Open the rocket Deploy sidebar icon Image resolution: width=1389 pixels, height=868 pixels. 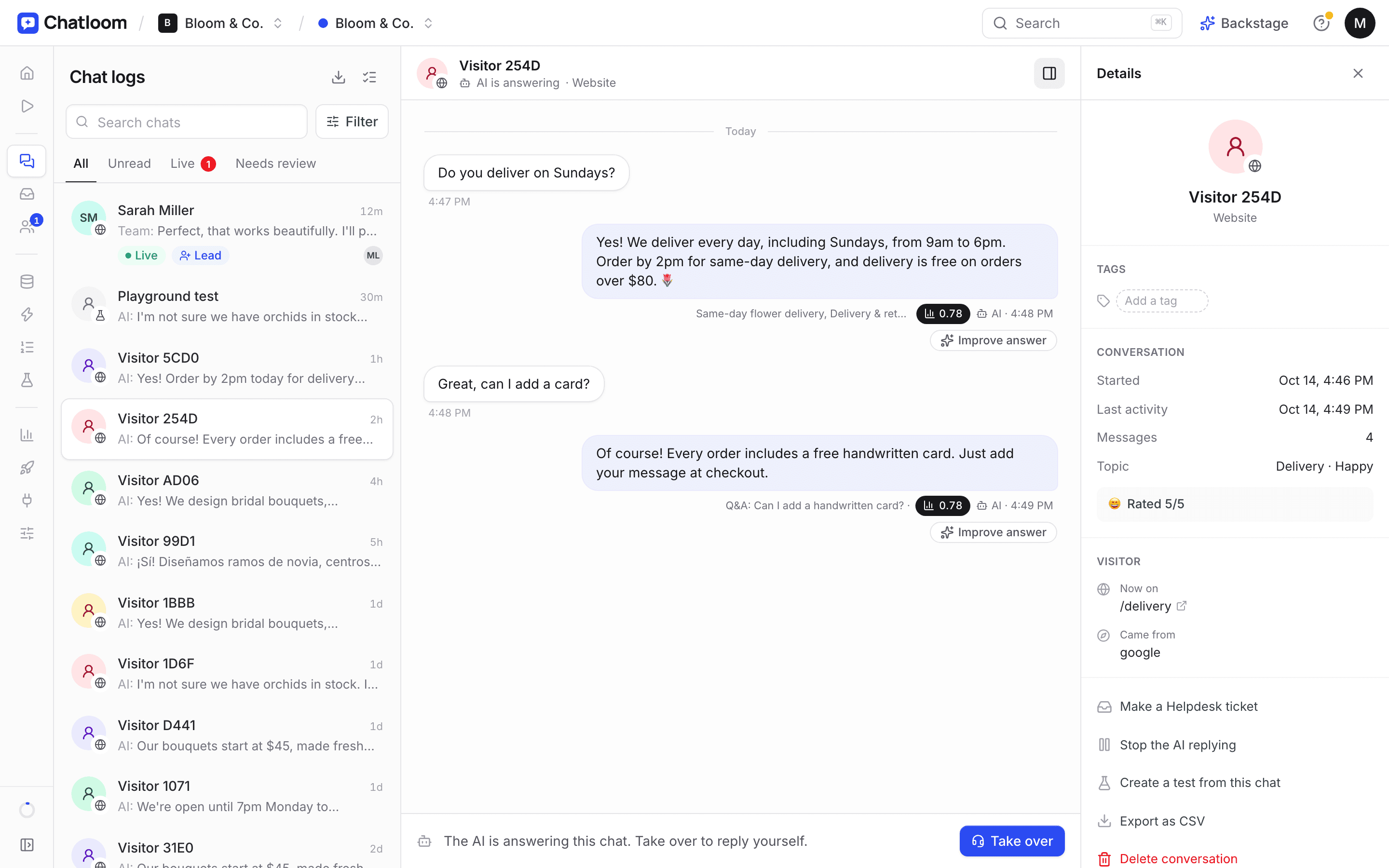[x=27, y=467]
